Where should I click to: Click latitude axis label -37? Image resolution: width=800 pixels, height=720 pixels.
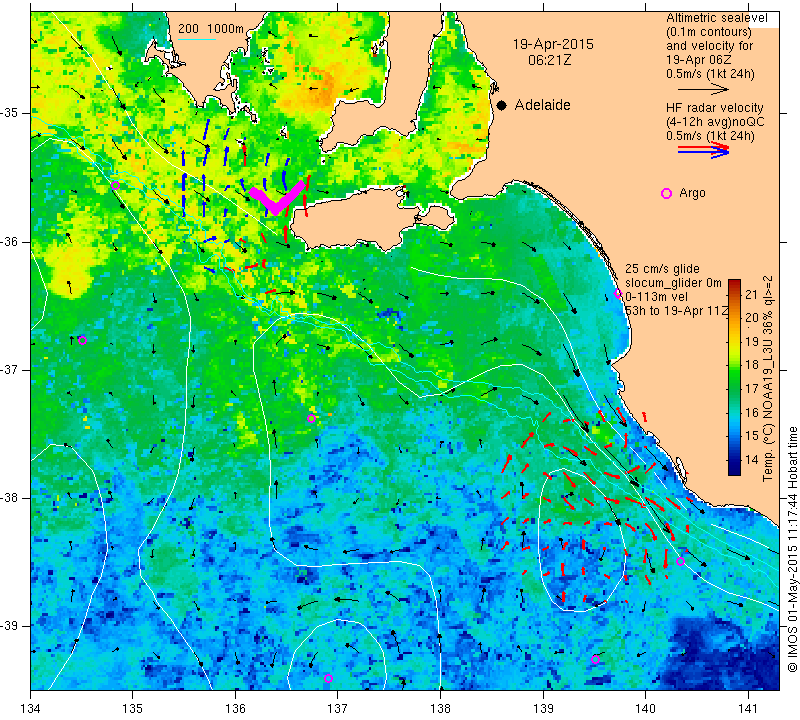[10, 369]
